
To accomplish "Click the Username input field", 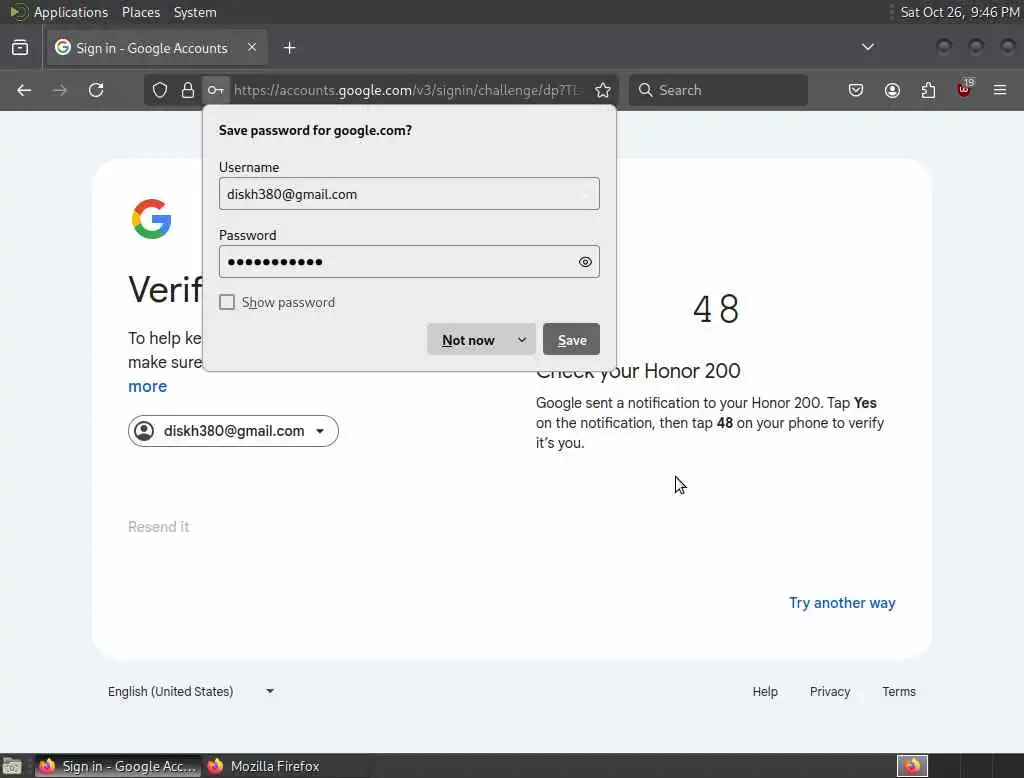I will coord(409,194).
